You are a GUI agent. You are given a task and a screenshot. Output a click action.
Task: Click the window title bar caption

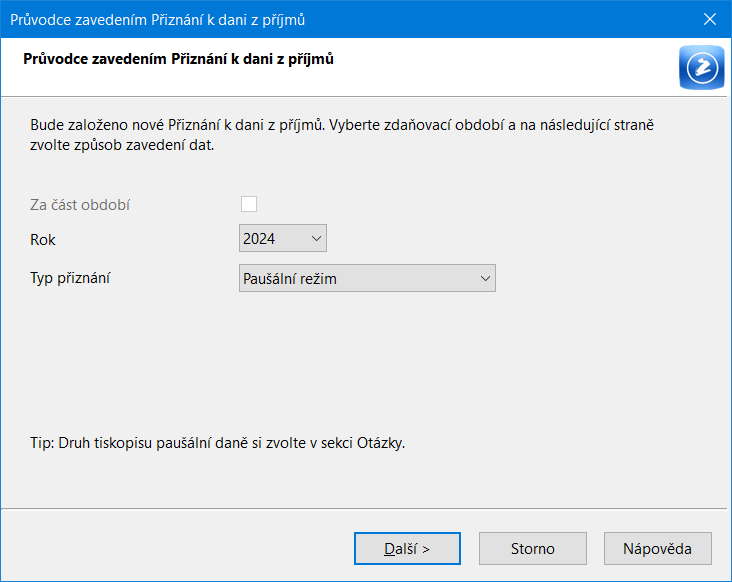[157, 20]
